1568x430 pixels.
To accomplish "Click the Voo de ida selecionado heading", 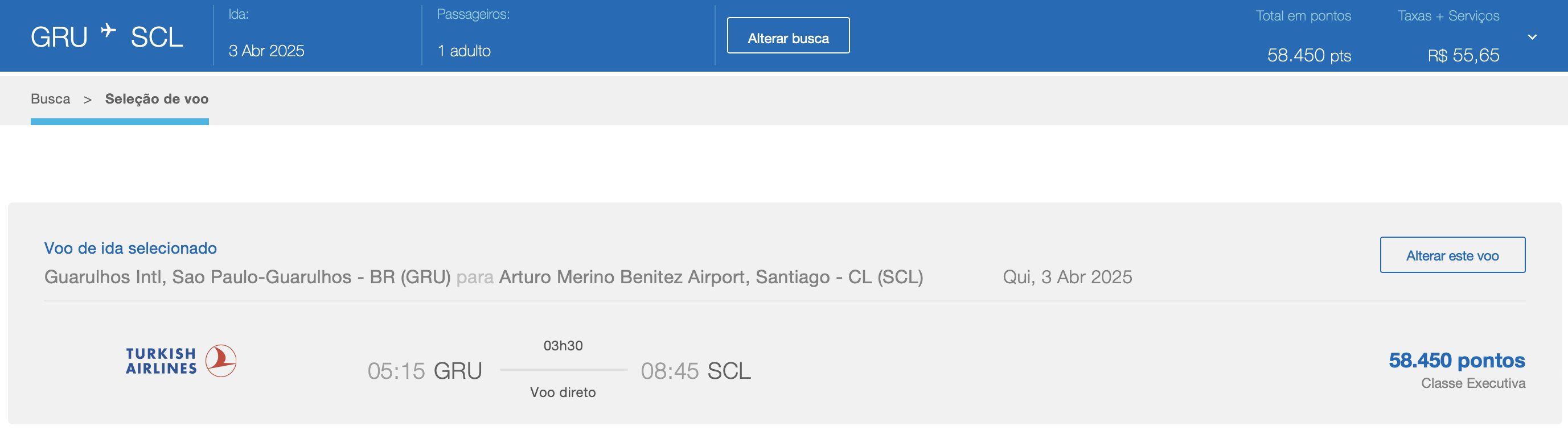I will click(x=130, y=248).
